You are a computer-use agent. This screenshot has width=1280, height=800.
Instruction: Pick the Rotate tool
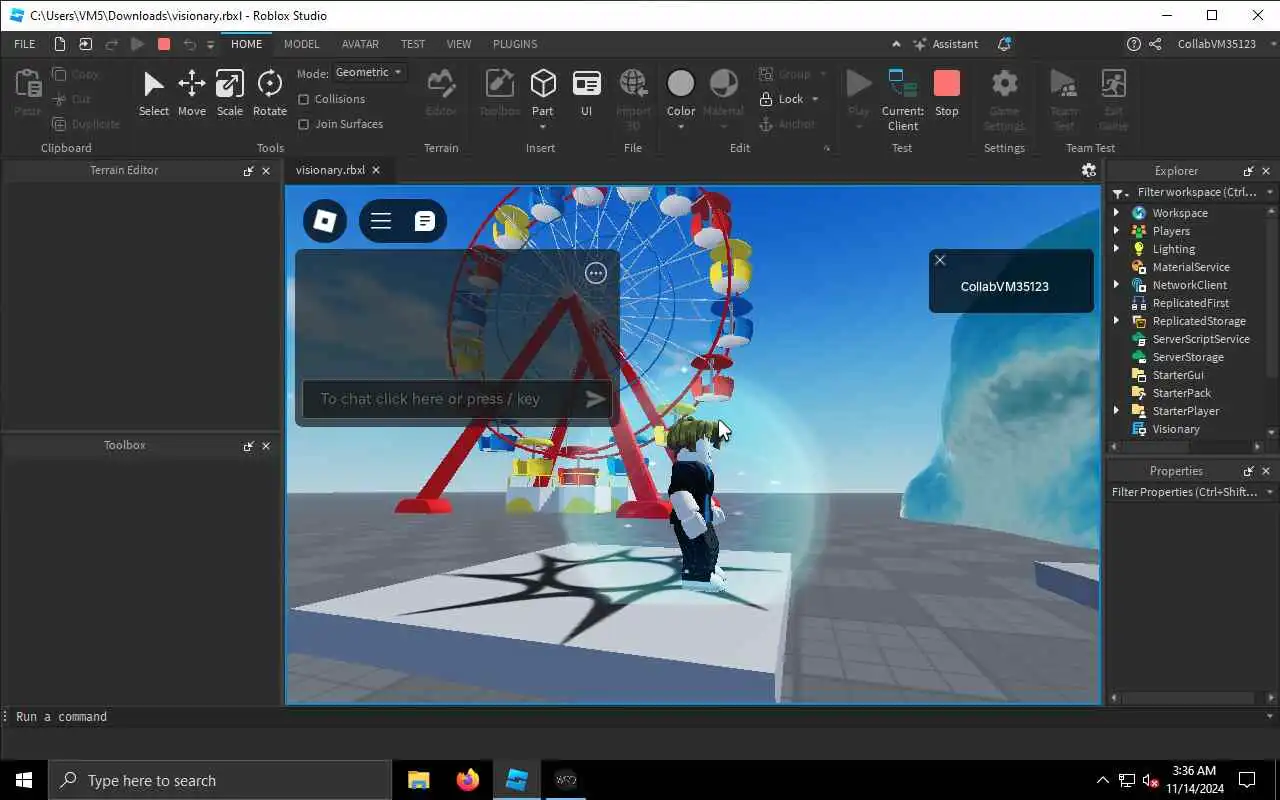tap(269, 93)
